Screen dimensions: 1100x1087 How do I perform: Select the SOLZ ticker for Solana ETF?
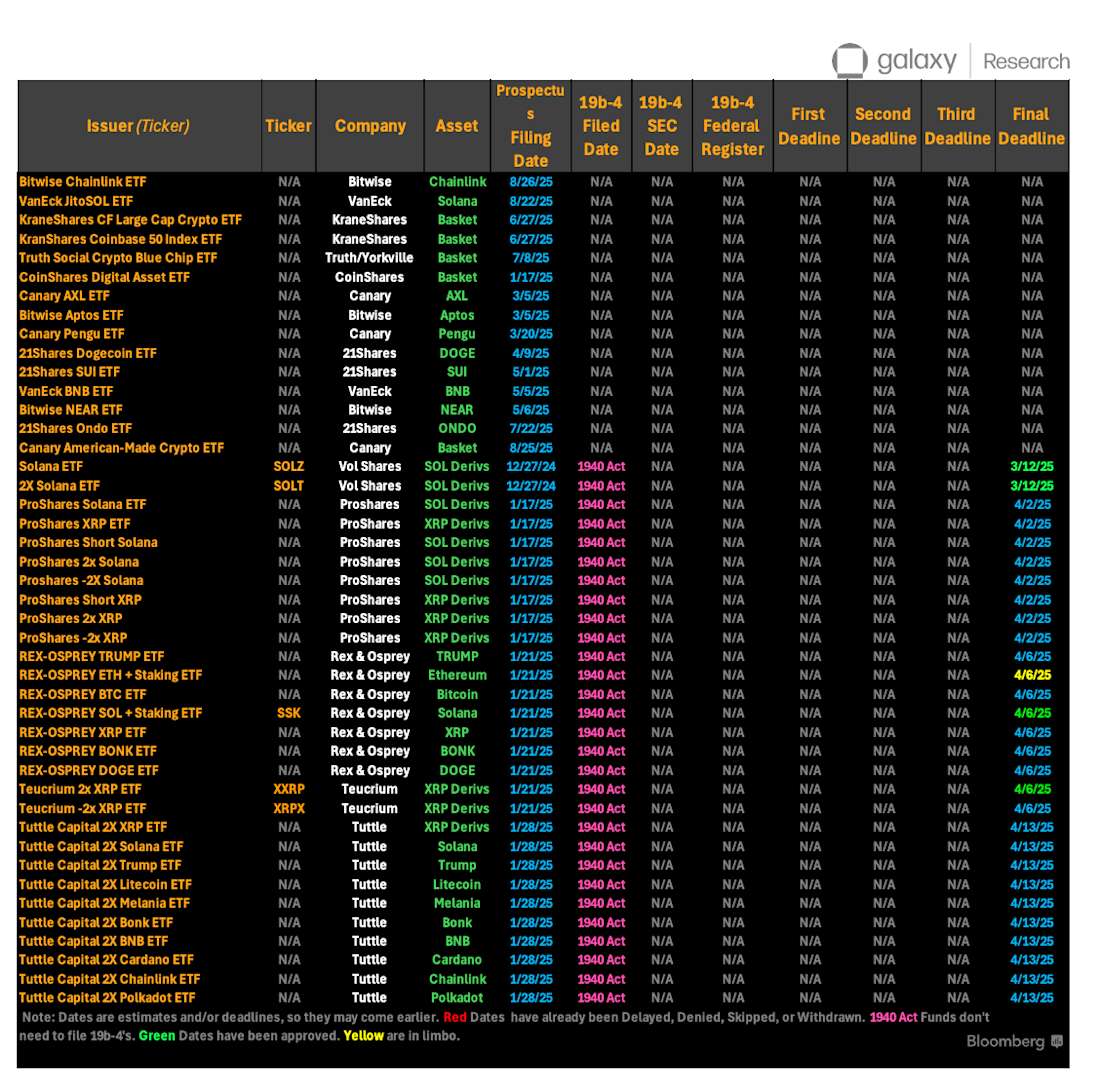[x=288, y=466]
